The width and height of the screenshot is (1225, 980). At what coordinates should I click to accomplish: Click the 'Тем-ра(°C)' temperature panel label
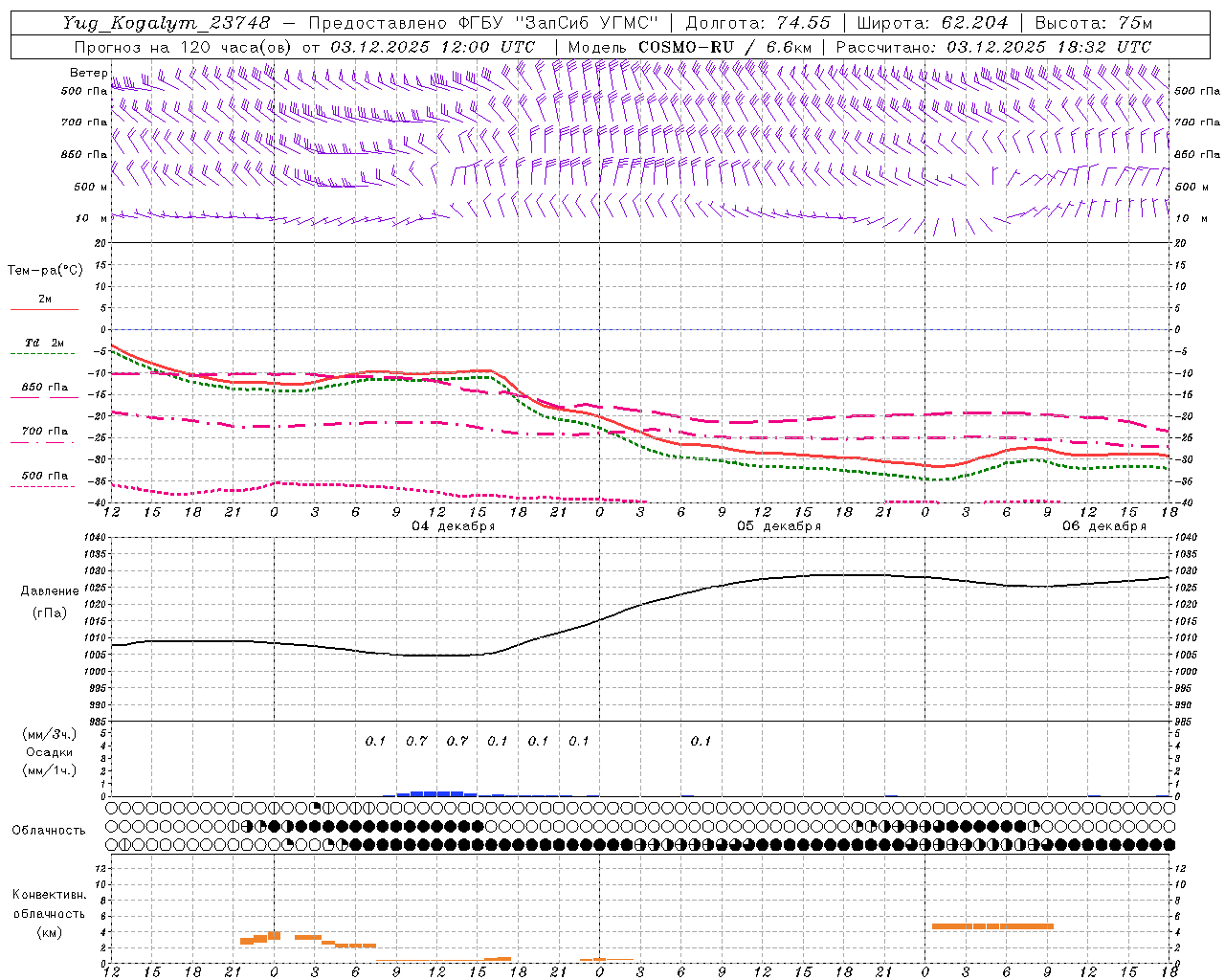[45, 271]
